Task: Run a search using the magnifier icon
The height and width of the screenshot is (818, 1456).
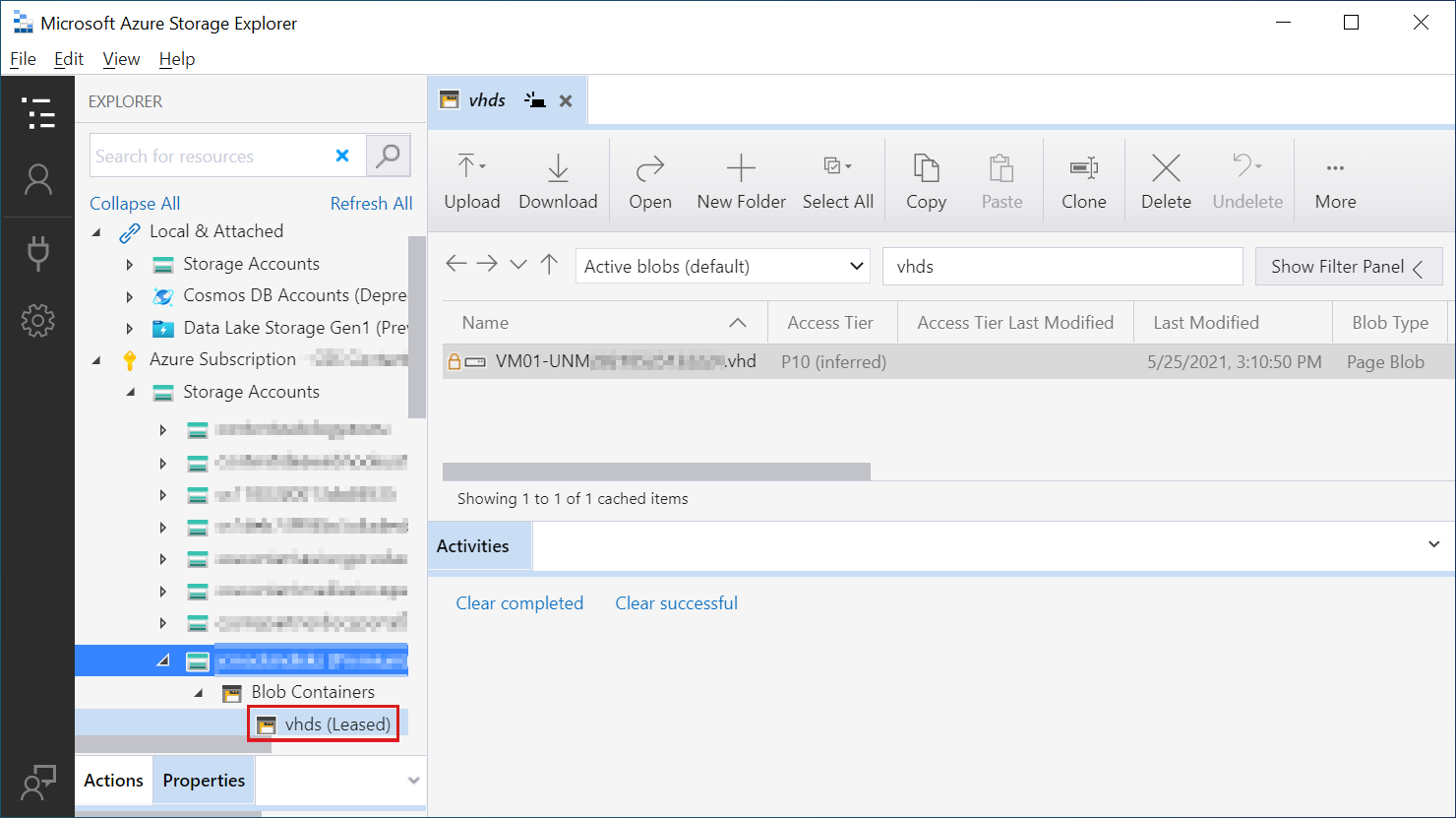Action: point(388,155)
